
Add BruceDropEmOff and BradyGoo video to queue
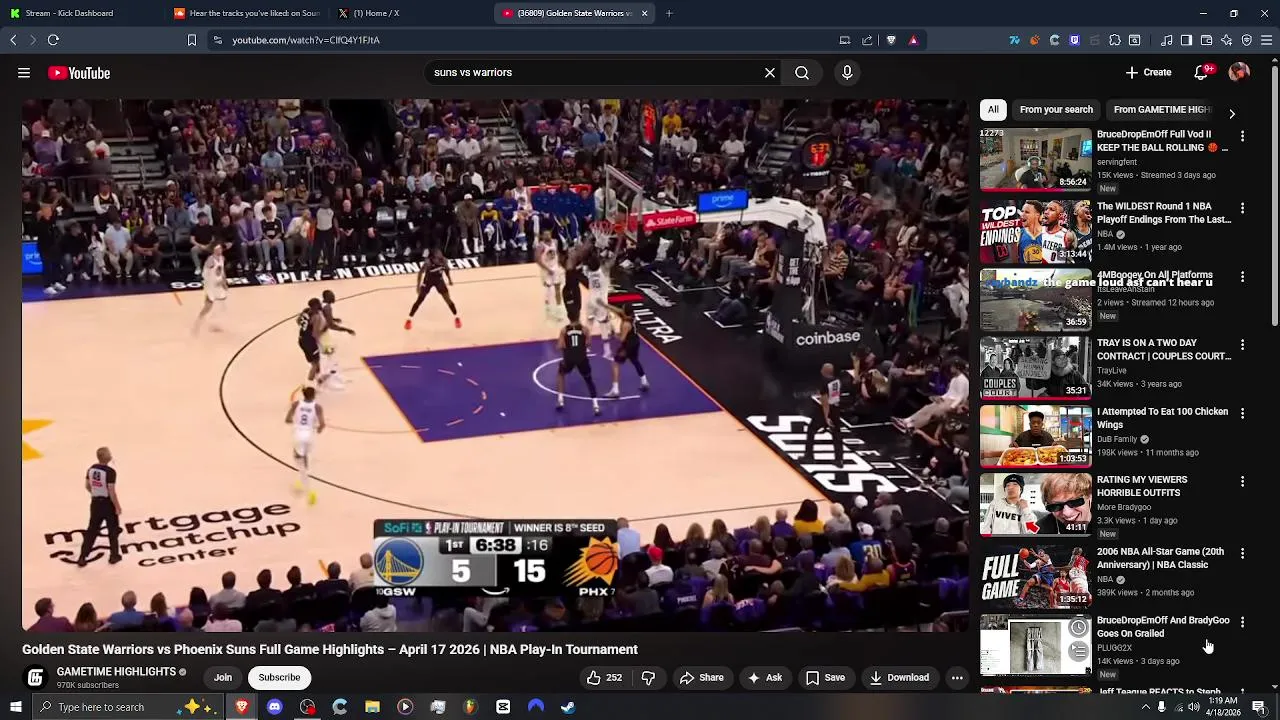point(1078,651)
